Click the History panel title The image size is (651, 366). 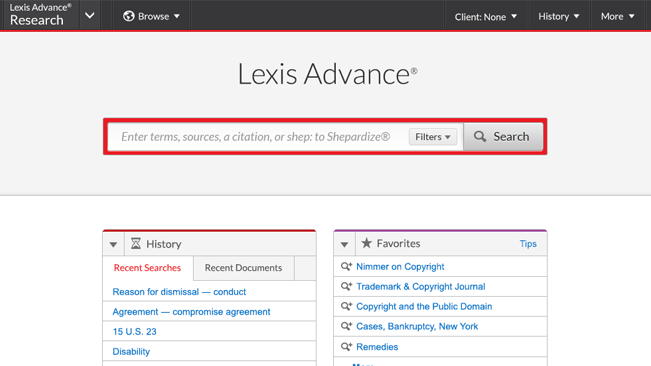click(x=164, y=244)
